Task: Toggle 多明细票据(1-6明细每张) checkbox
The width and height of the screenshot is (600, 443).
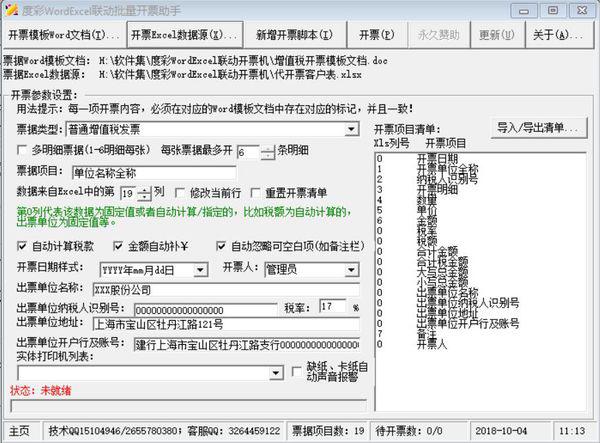Action: 23,150
